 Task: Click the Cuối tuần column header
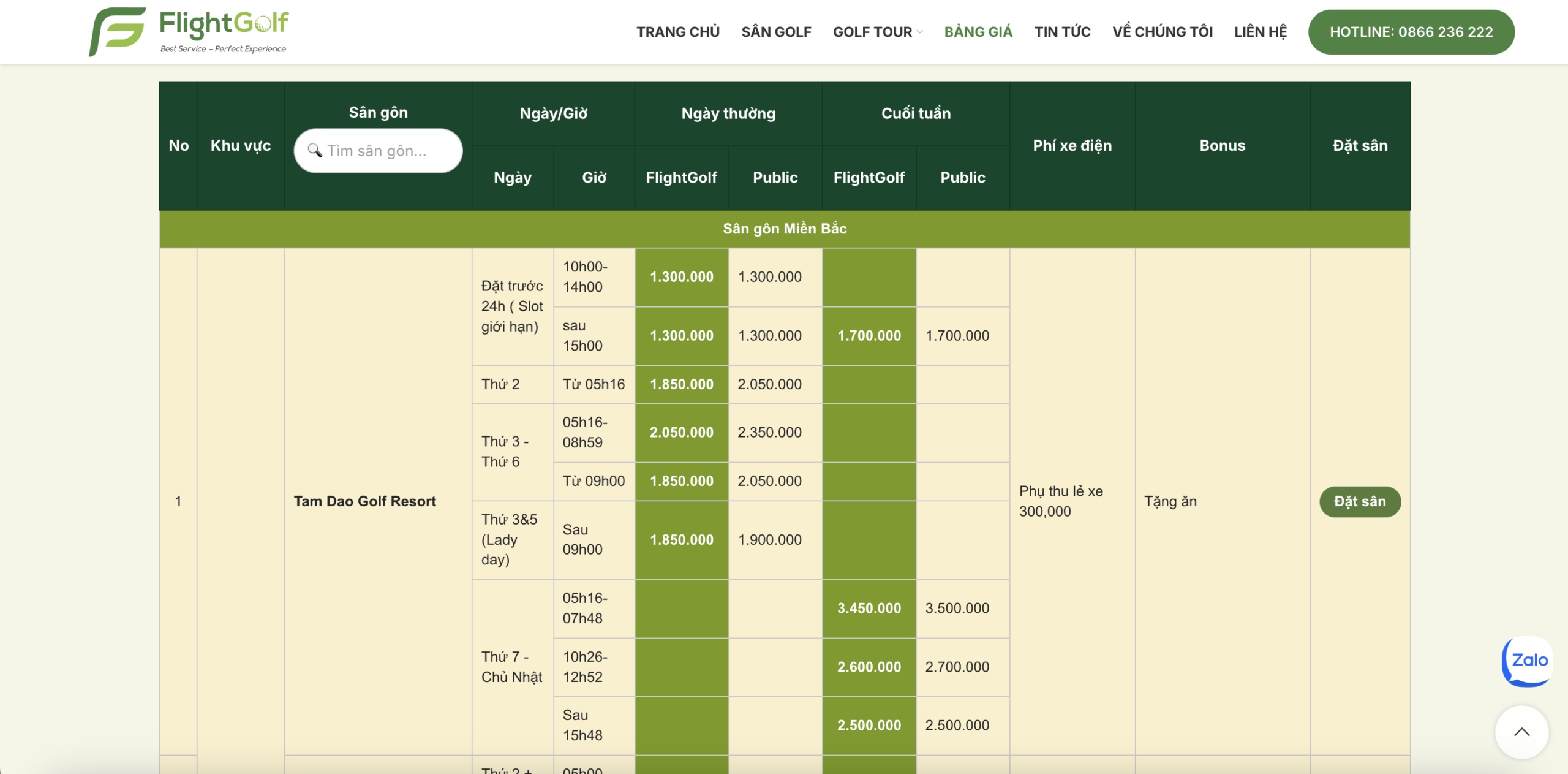916,113
